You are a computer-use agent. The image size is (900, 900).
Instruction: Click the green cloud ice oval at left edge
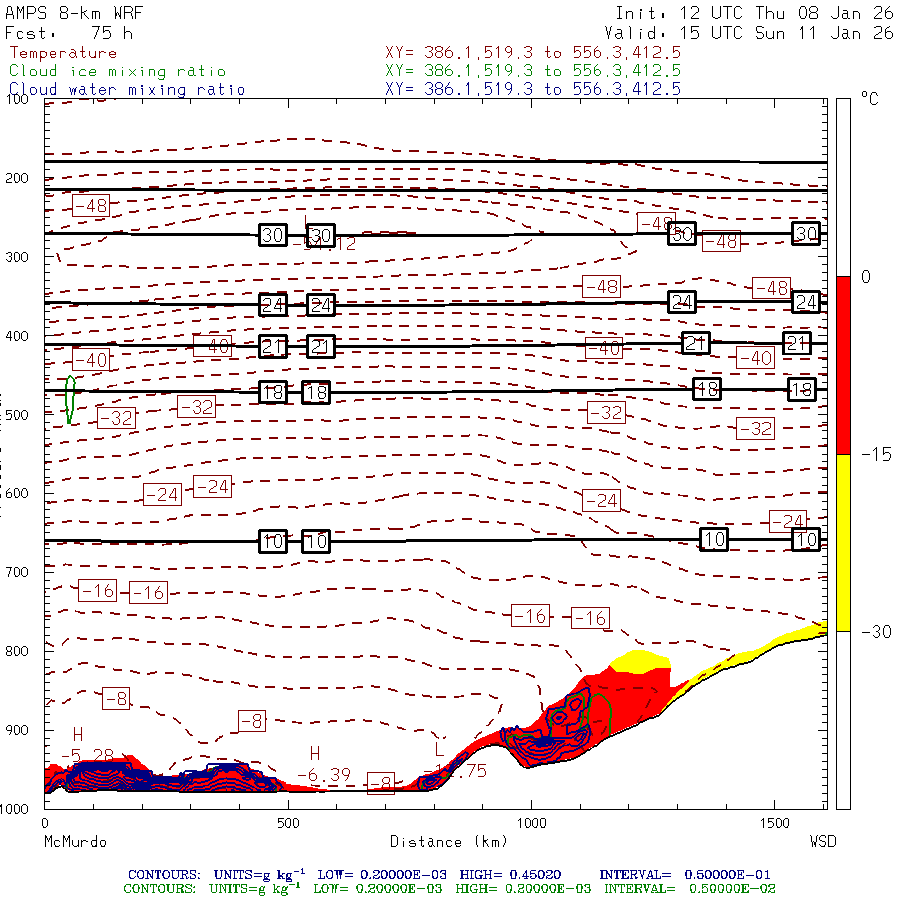pyautogui.click(x=69, y=399)
